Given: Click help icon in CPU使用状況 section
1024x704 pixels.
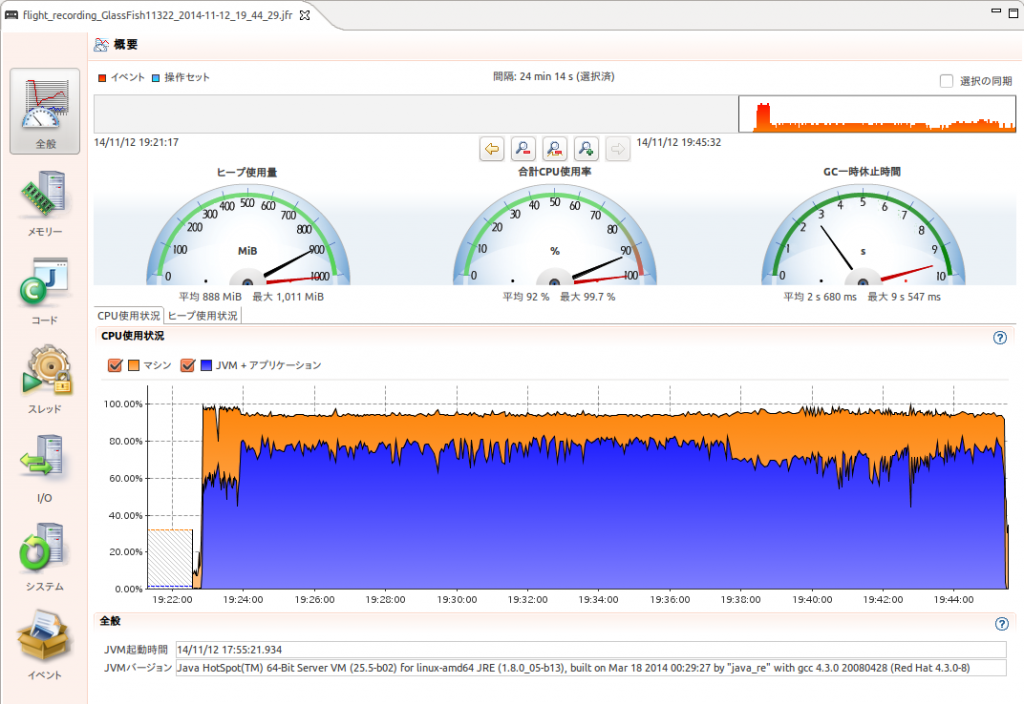Looking at the screenshot, I should [x=999, y=338].
